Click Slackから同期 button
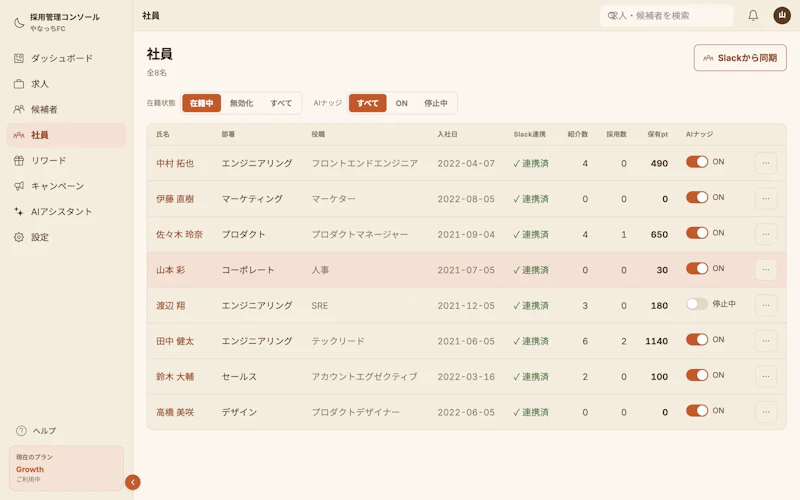The height and width of the screenshot is (500, 800). pyautogui.click(x=740, y=58)
